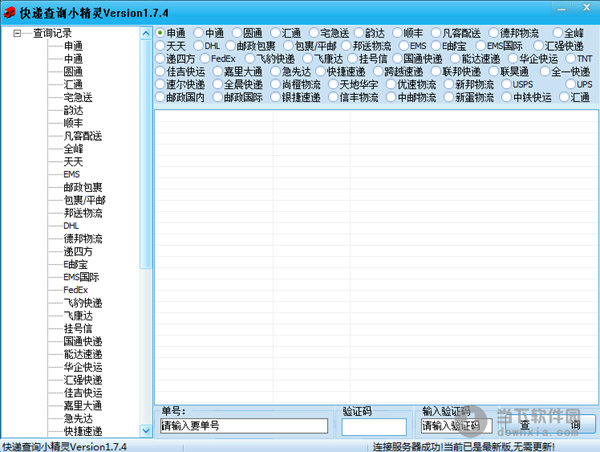Viewport: 600px width, 452px height.
Task: Collapse the 查询记录 tree root
Action: pyautogui.click(x=17, y=33)
